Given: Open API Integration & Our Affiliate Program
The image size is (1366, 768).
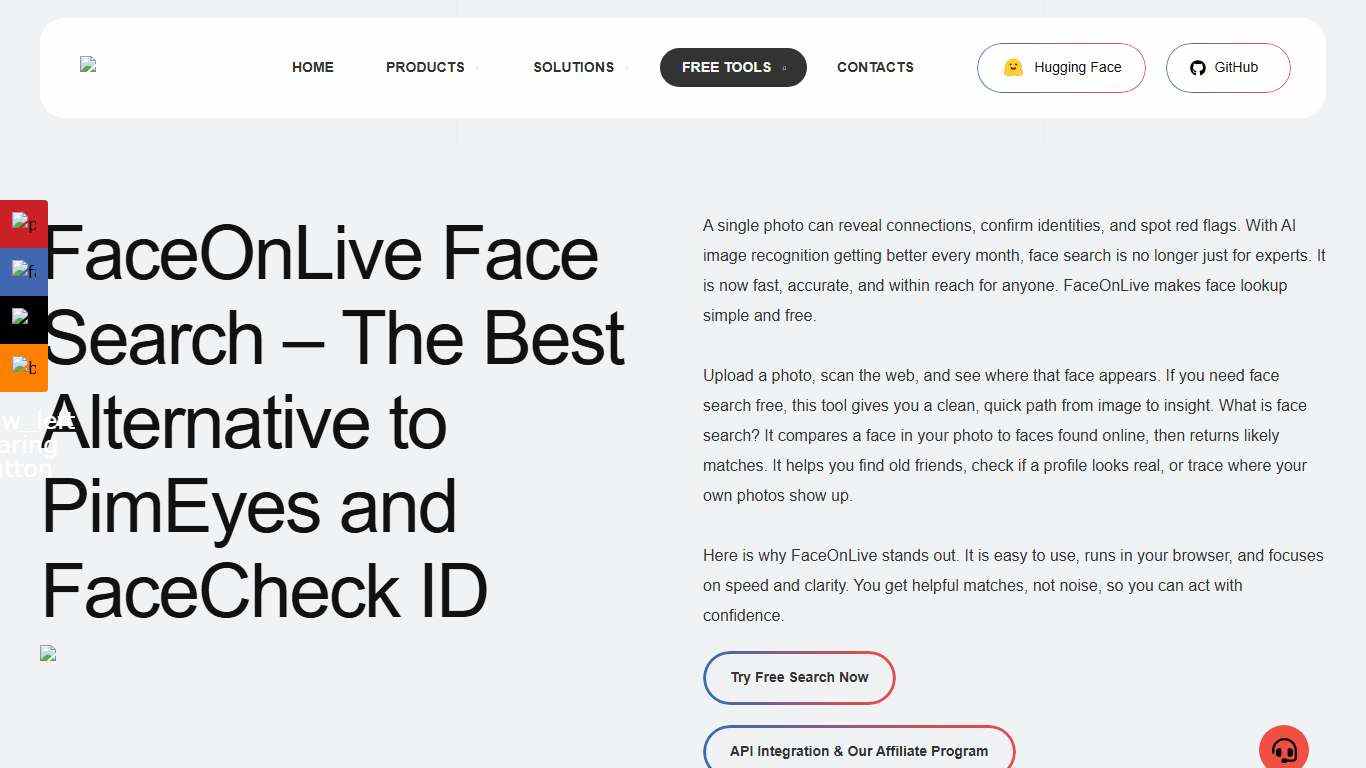Looking at the screenshot, I should pyautogui.click(x=860, y=750).
